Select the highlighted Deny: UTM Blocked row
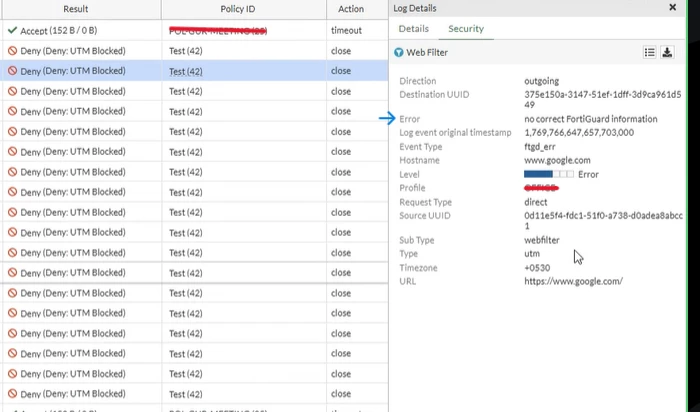This screenshot has height=412, width=700. click(194, 71)
